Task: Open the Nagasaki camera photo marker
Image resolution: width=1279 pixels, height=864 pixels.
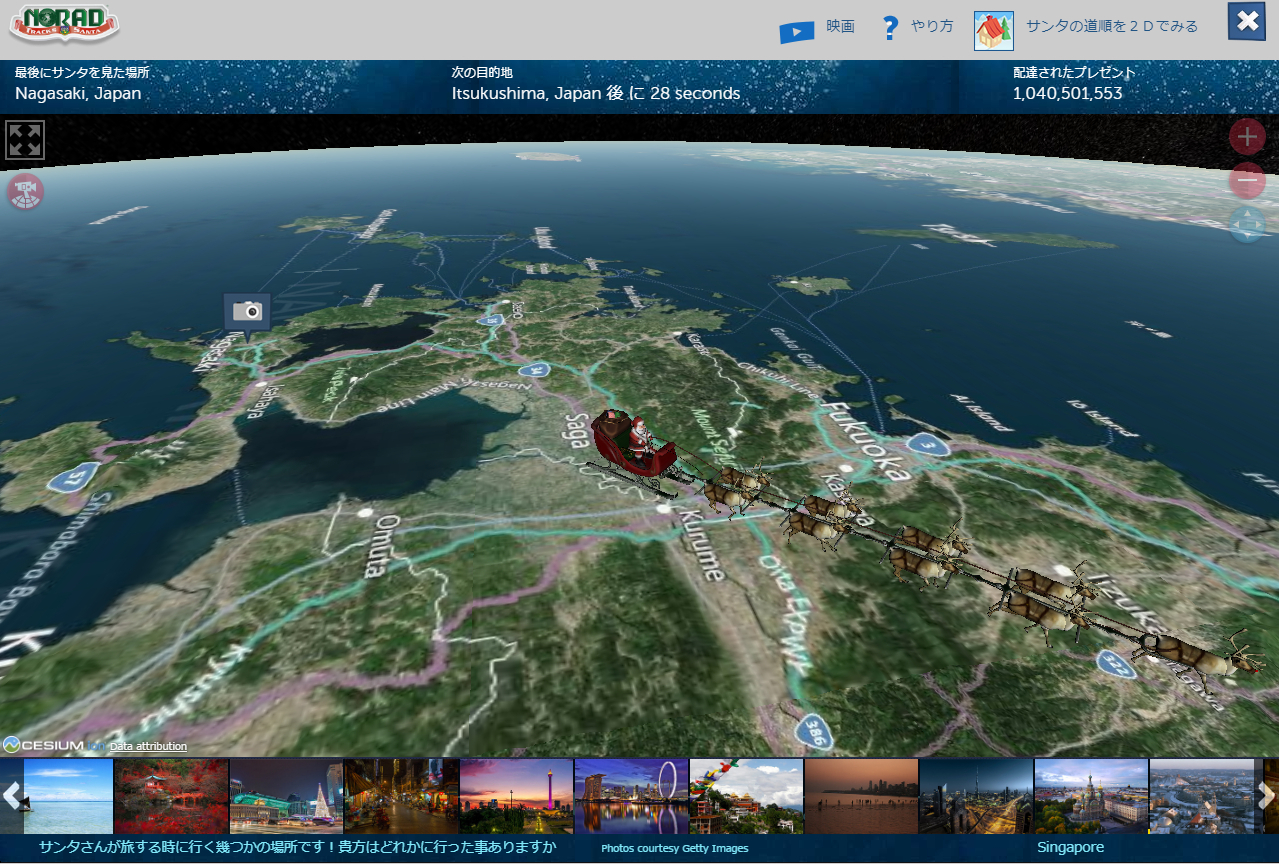Action: pyautogui.click(x=247, y=312)
